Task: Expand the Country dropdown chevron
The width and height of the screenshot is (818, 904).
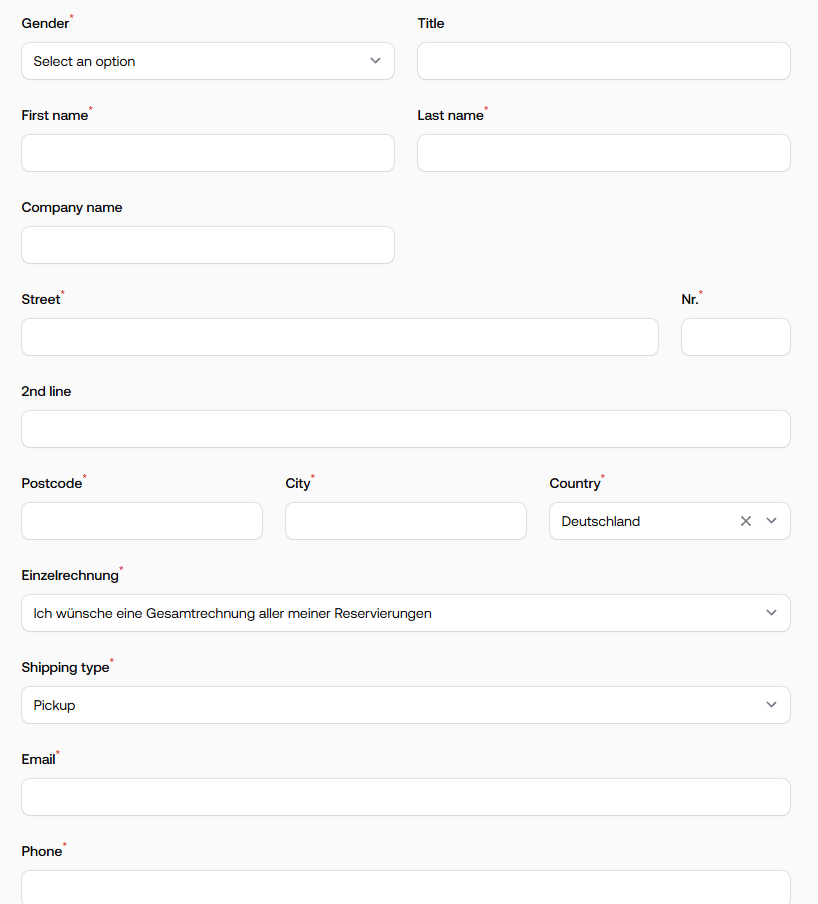Action: [x=771, y=521]
